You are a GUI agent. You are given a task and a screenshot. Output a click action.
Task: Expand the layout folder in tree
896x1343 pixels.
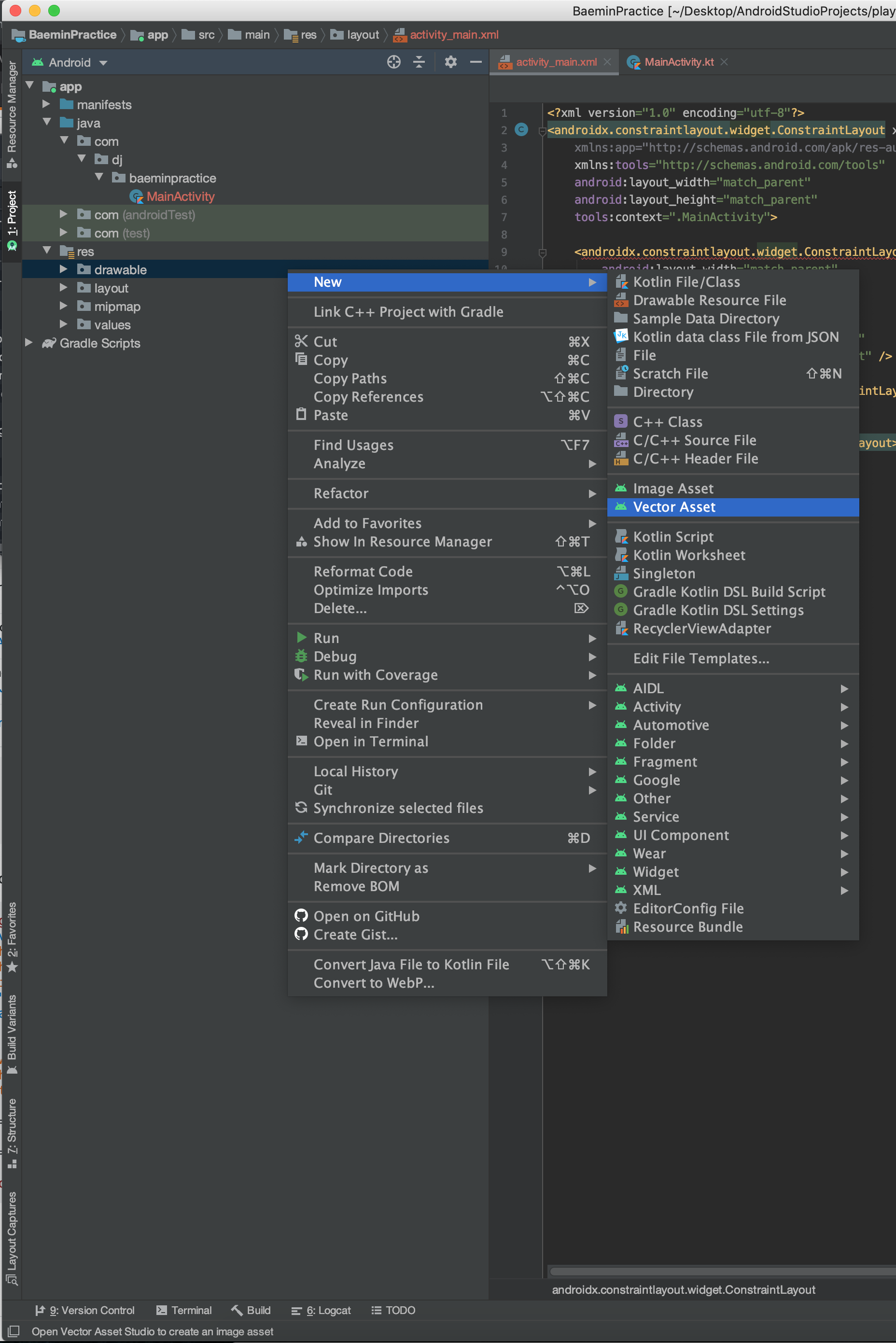tap(64, 287)
